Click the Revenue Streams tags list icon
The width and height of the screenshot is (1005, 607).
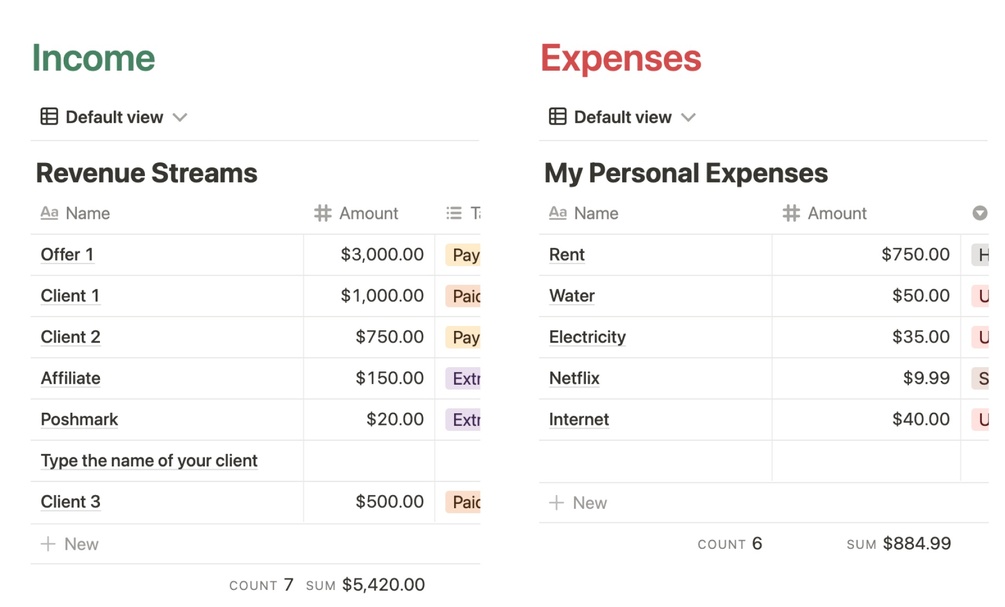pyautogui.click(x=454, y=213)
